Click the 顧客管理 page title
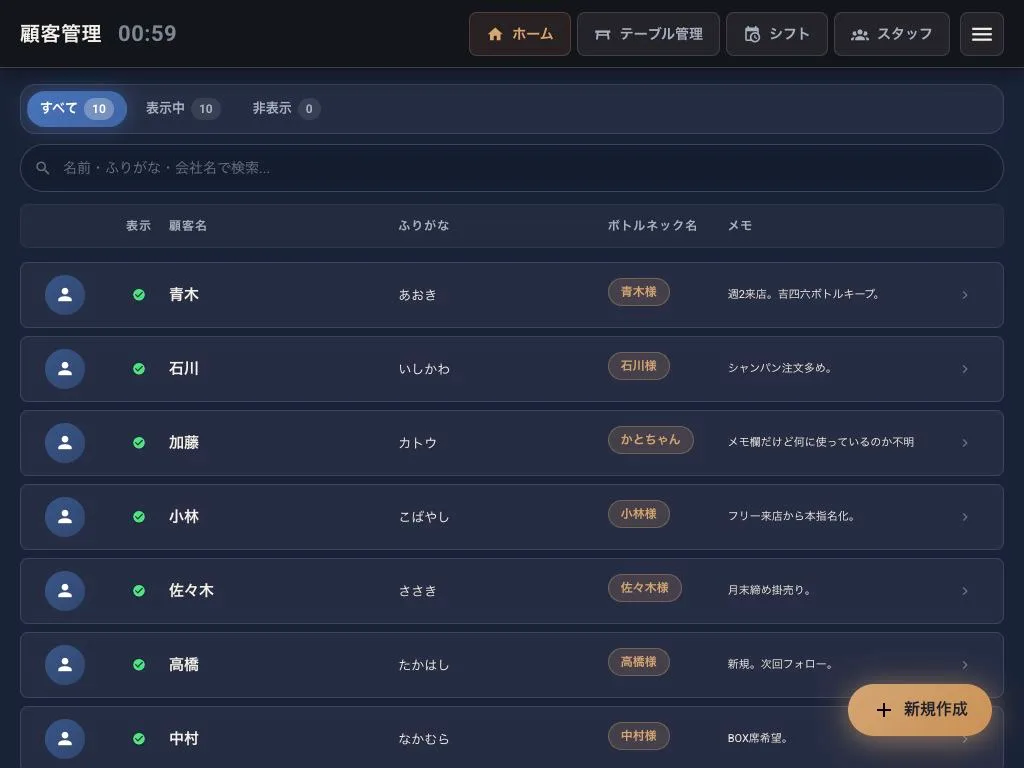The width and height of the screenshot is (1024, 768). (61, 34)
